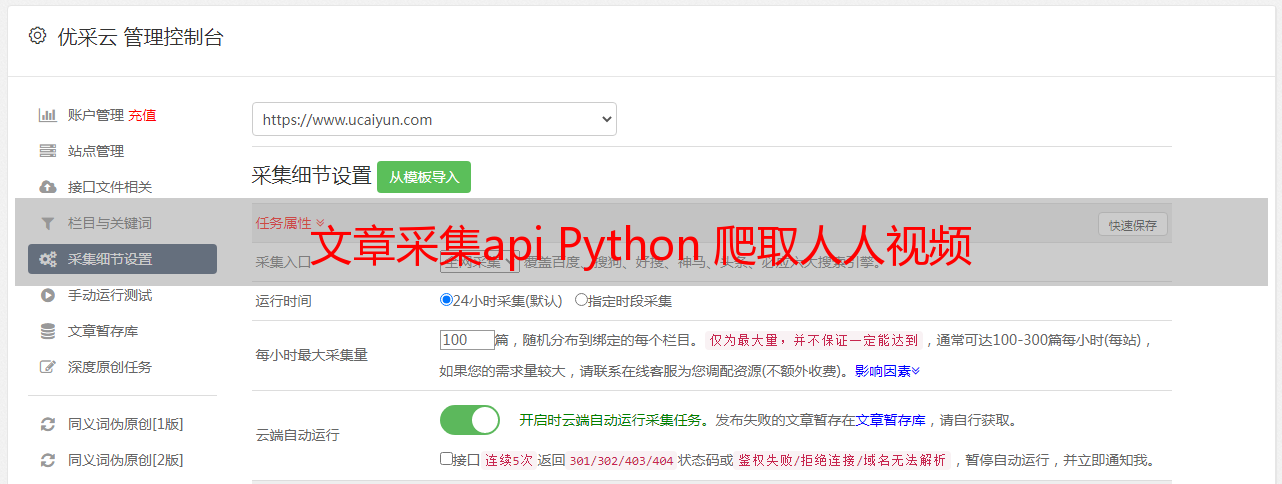Click the 开启时云端自动运行采集任务 text

pyautogui.click(x=611, y=420)
